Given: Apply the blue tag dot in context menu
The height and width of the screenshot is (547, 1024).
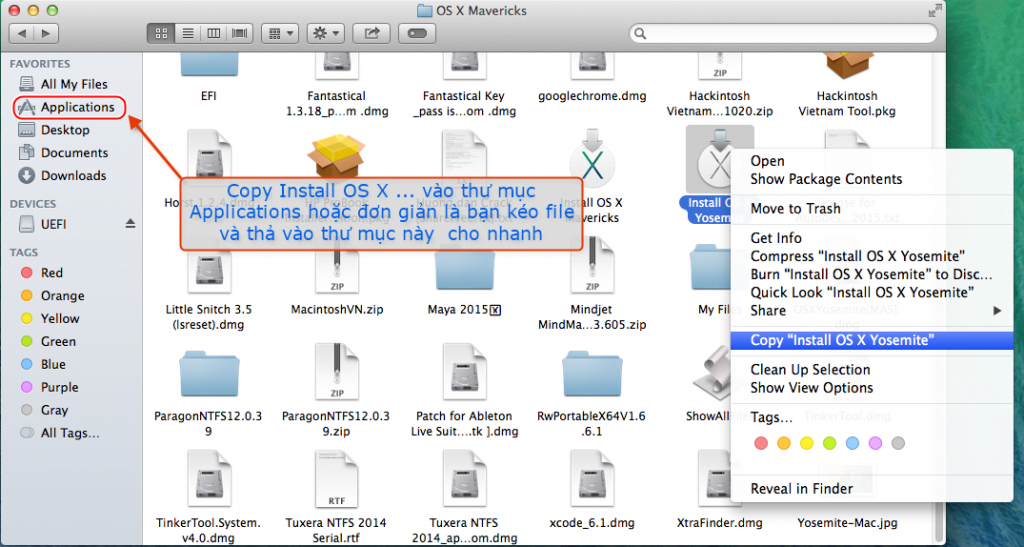Looking at the screenshot, I should (852, 443).
